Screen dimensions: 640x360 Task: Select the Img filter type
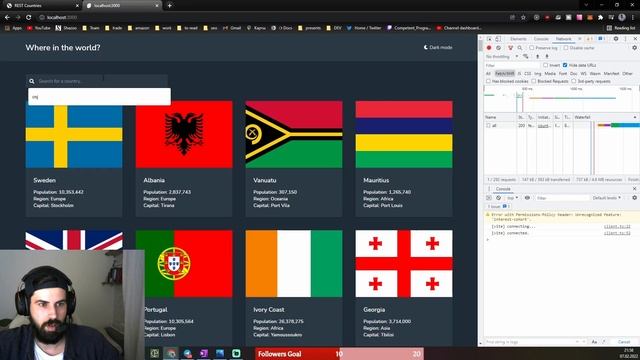[x=538, y=73]
